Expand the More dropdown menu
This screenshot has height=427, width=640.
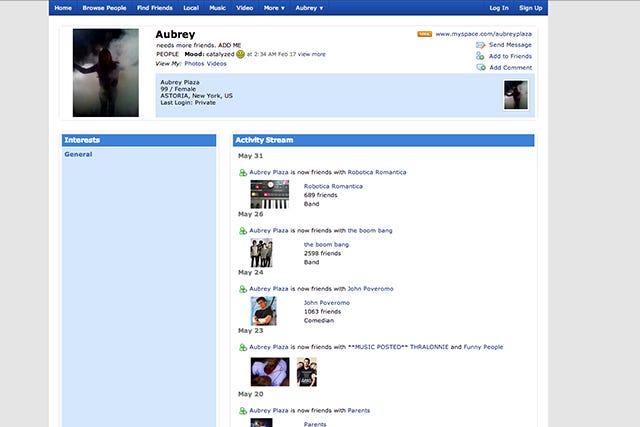274,8
